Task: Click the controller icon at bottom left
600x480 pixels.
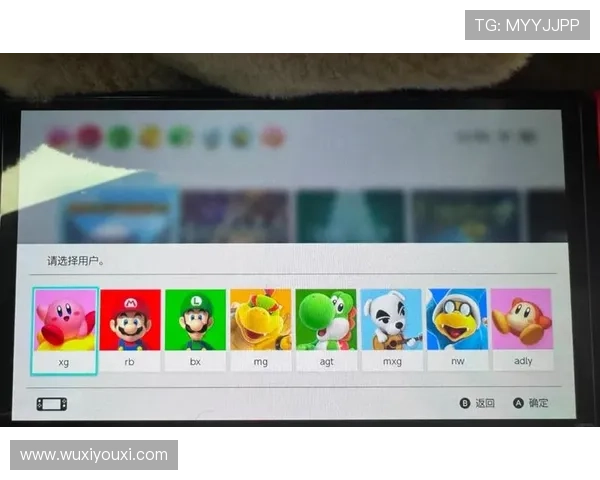Action: coord(52,404)
